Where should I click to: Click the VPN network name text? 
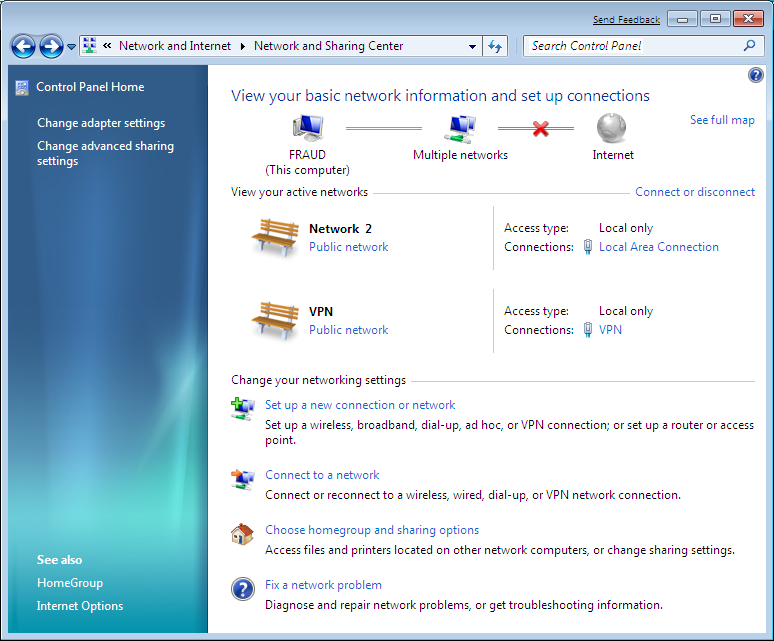(x=321, y=311)
